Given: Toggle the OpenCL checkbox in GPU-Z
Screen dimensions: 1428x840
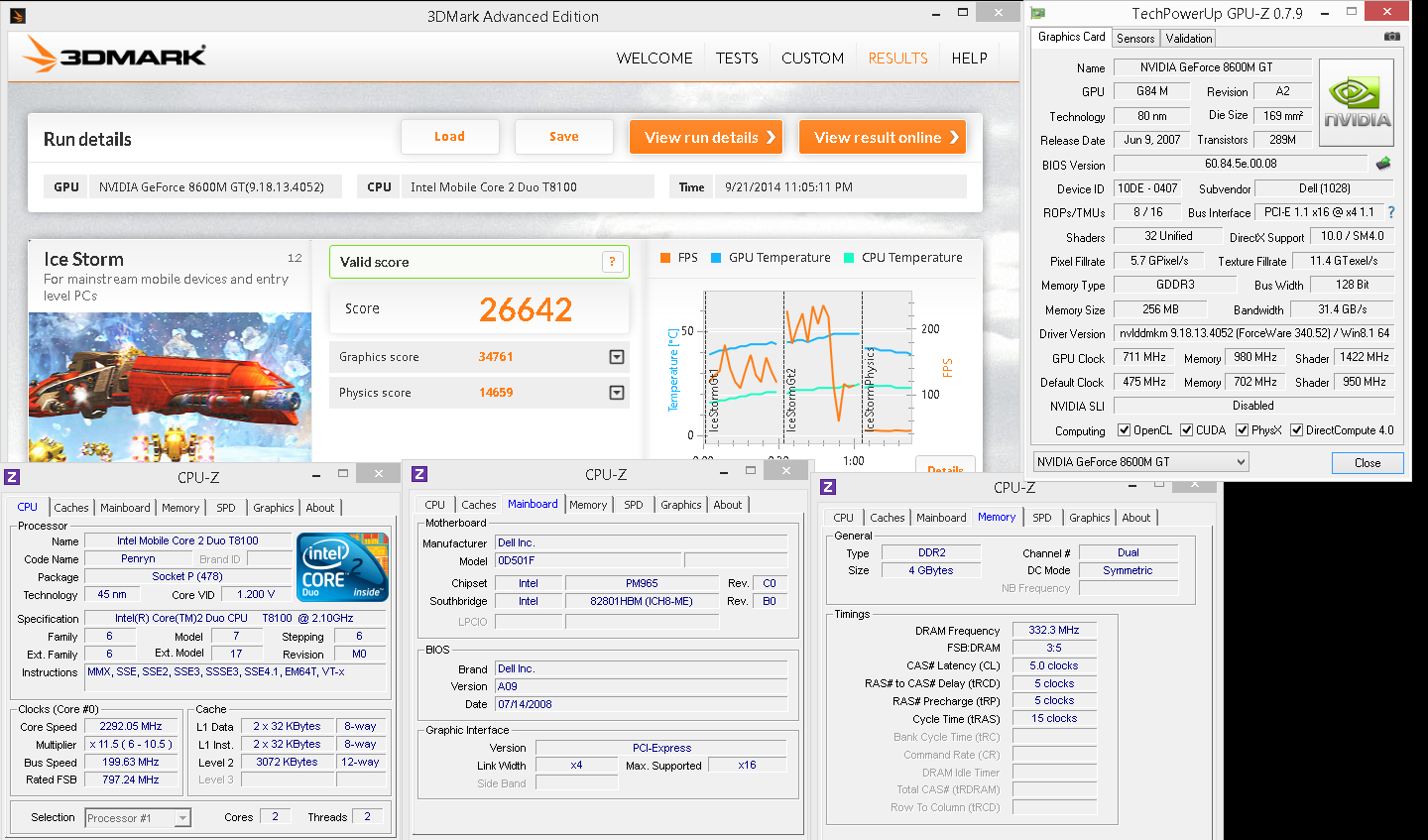Looking at the screenshot, I should pyautogui.click(x=1124, y=430).
